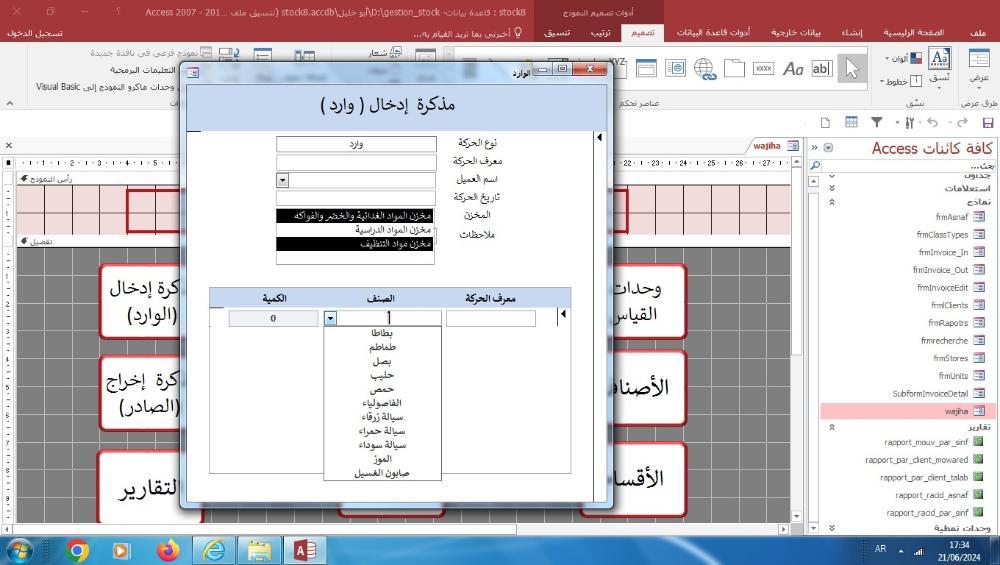
Task: Open frmInvoice_In in navigation pane
Action: tap(943, 253)
